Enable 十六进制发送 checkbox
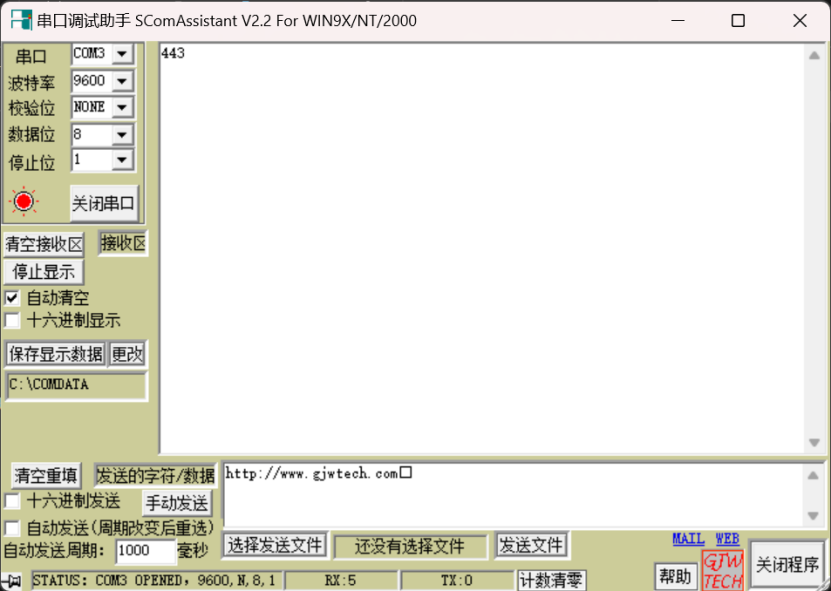The image size is (831, 591). click(12, 501)
